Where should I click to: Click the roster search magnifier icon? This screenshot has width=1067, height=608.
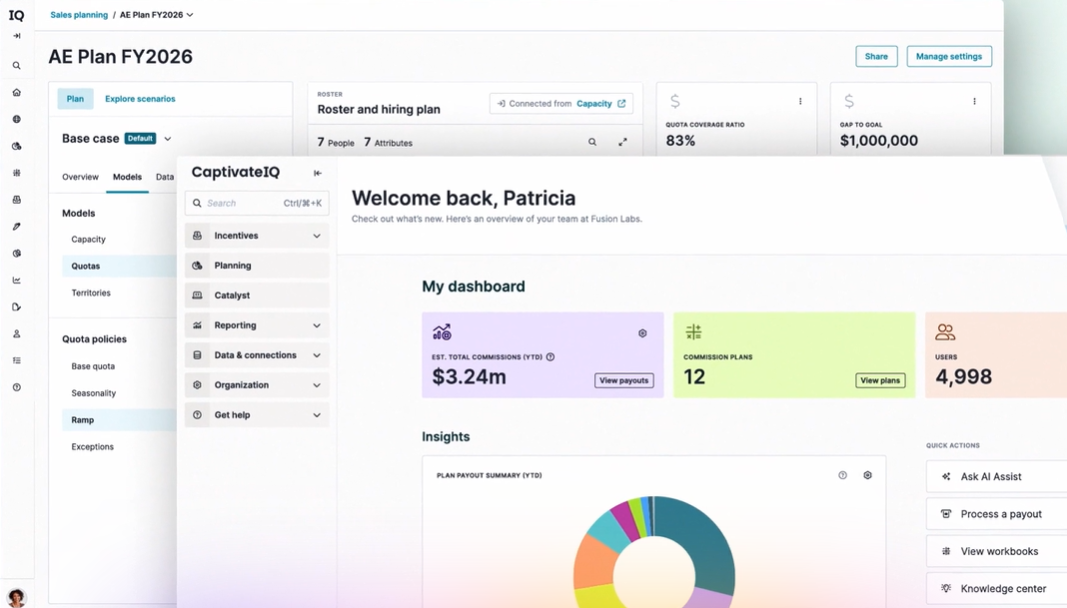(592, 142)
